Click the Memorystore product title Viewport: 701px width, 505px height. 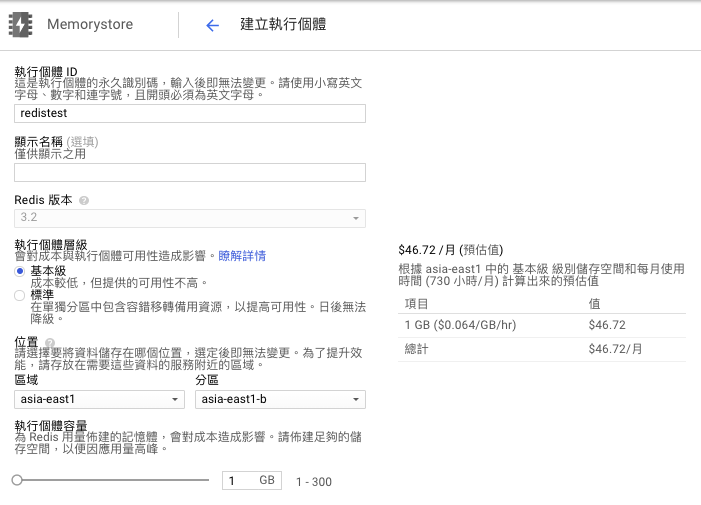click(90, 24)
